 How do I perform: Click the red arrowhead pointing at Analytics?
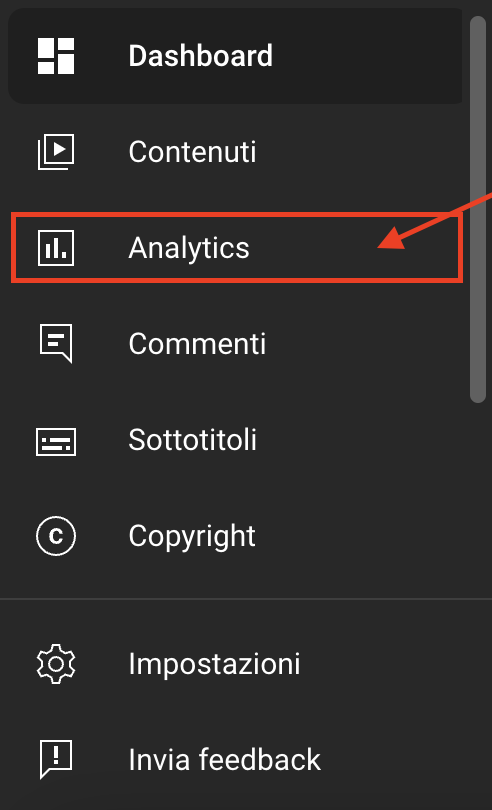[395, 239]
